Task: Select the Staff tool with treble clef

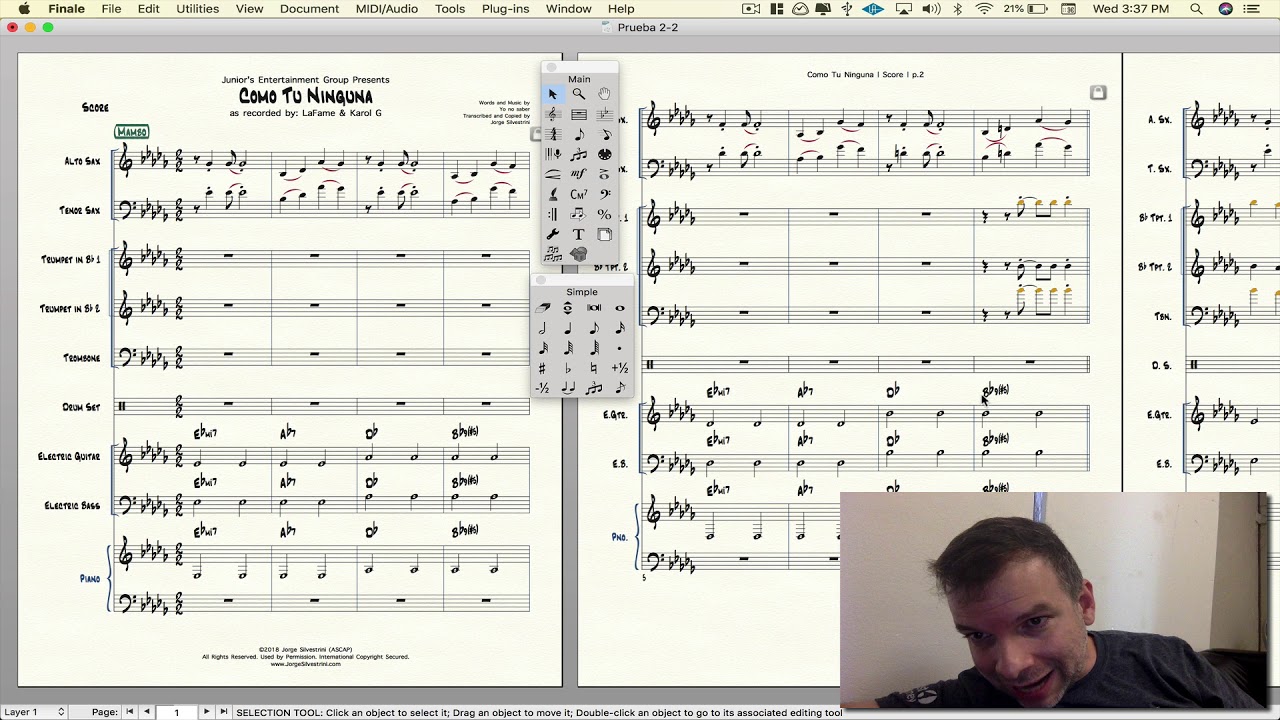Action: [x=553, y=114]
